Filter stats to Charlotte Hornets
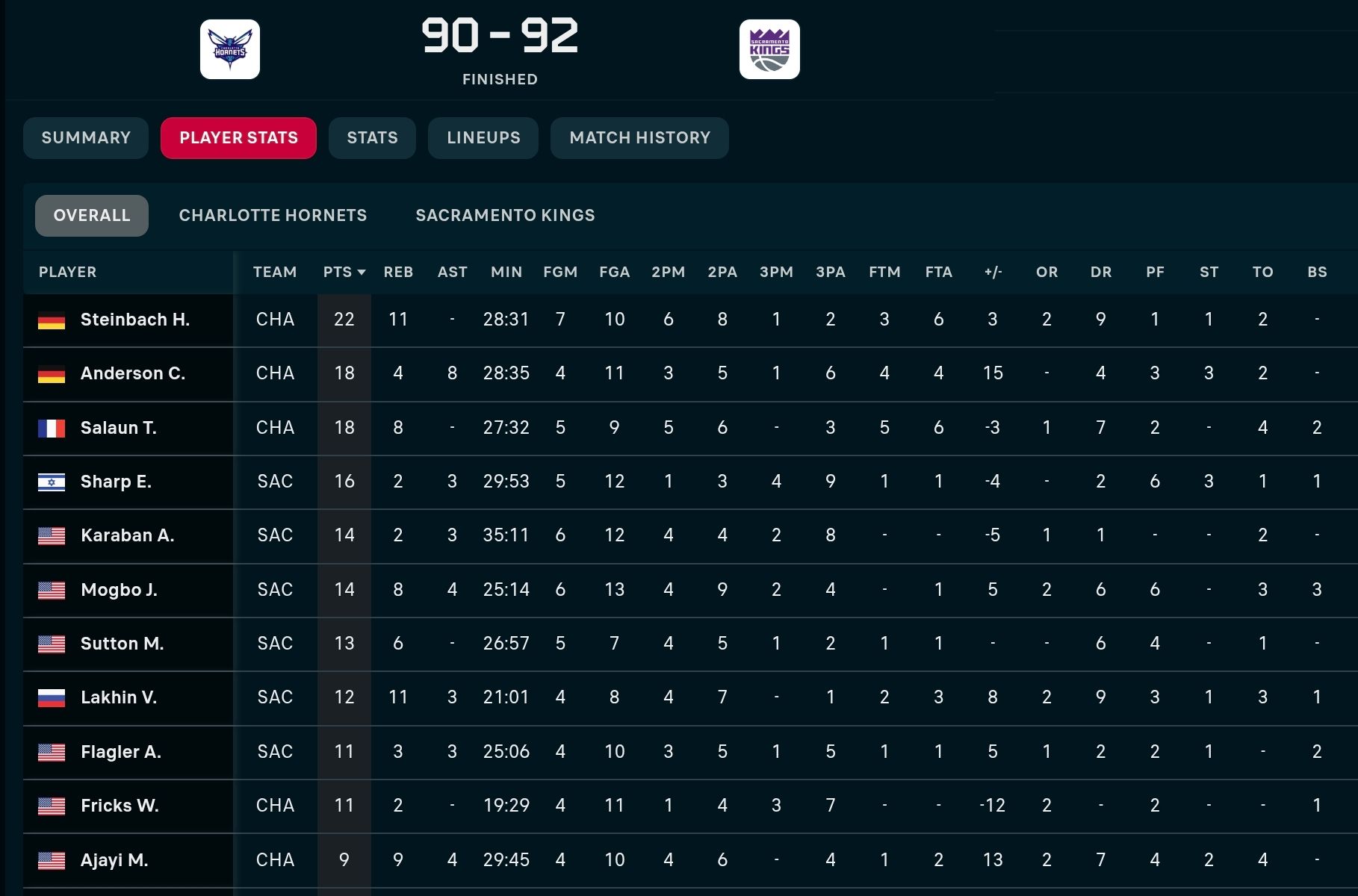This screenshot has width=1358, height=896. point(273,216)
